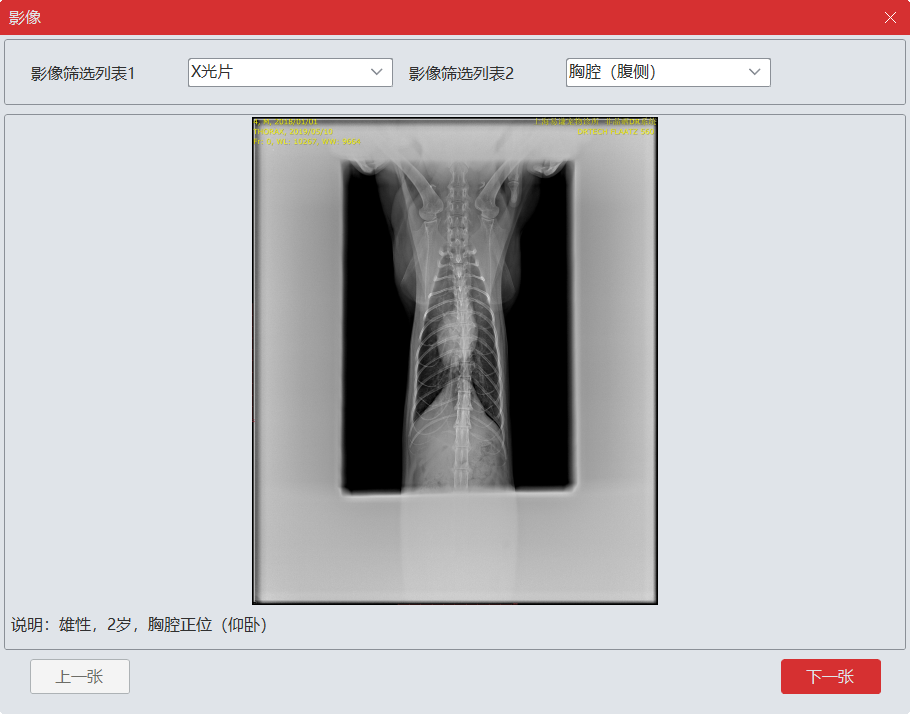Click the chevron arrow of the X光片 dropdown
910x714 pixels.
pyautogui.click(x=377, y=72)
